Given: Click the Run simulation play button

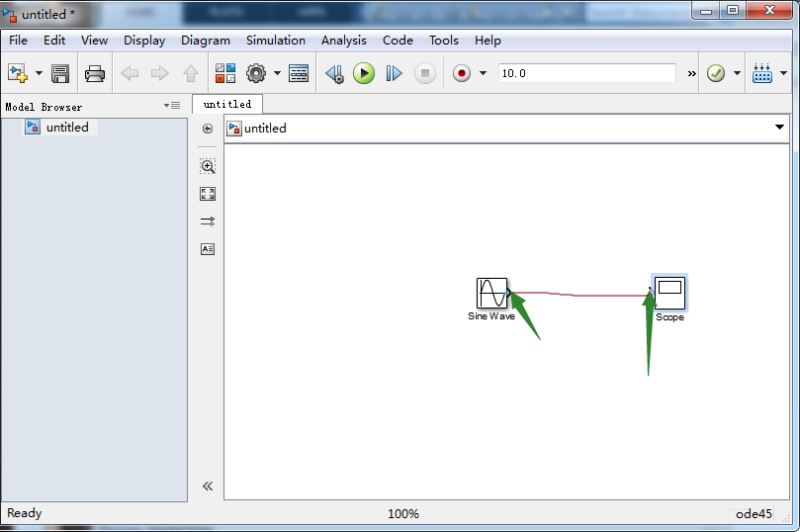Looking at the screenshot, I should (x=364, y=73).
